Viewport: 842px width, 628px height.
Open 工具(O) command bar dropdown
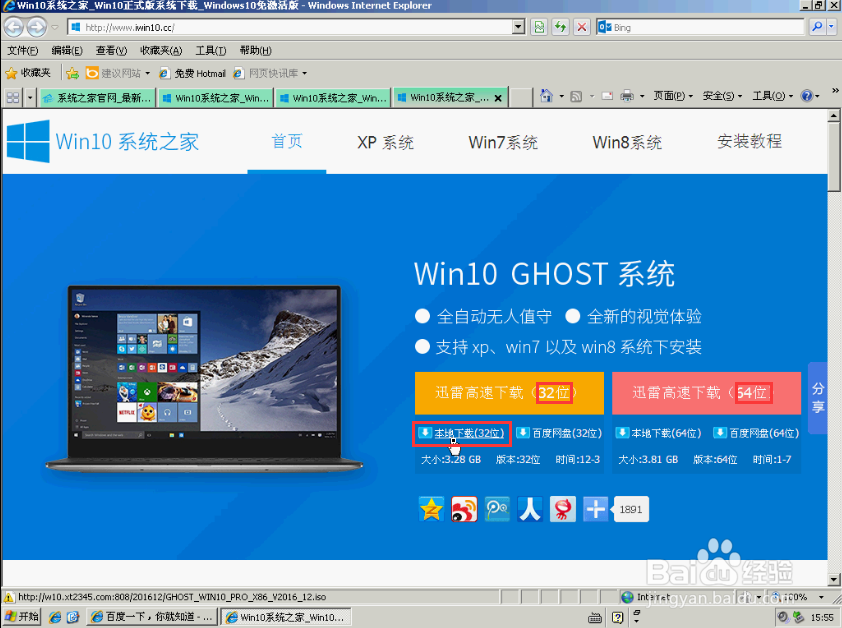pyautogui.click(x=772, y=96)
